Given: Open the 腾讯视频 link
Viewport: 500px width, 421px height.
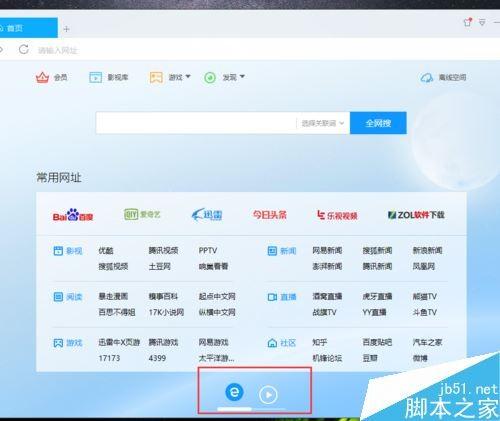Looking at the screenshot, I should (x=163, y=251).
